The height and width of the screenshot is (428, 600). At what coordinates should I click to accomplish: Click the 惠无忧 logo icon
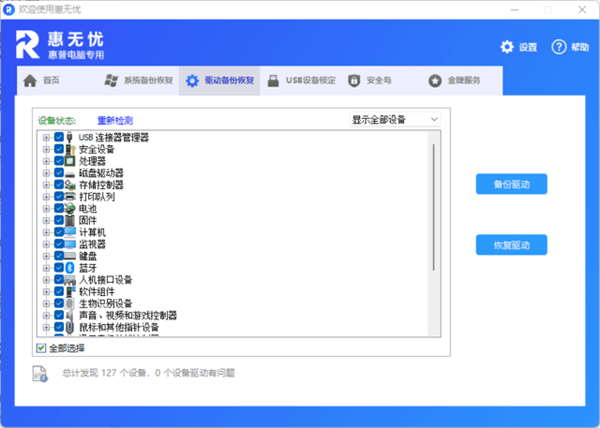29,44
